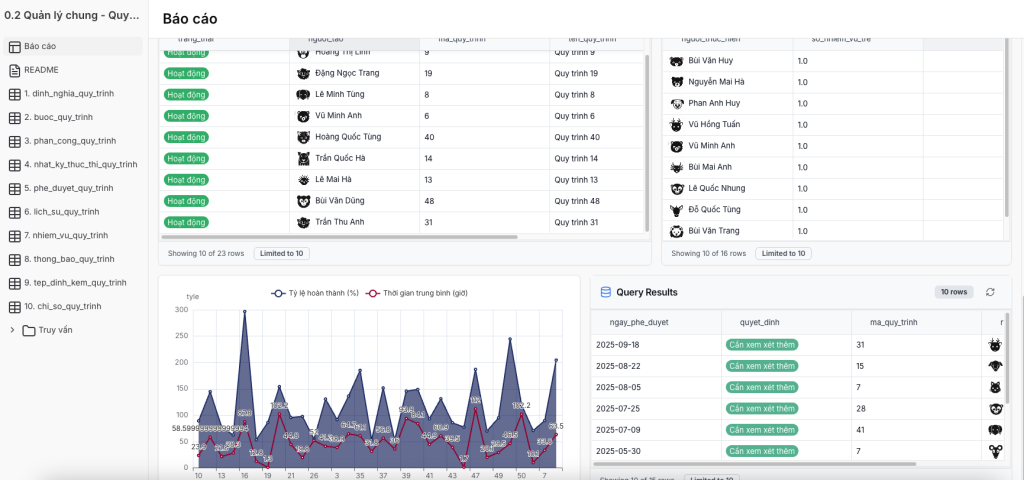Viewport: 1024px width, 480px height.
Task: Click the Quy trình 48 cell
Action: [577, 201]
